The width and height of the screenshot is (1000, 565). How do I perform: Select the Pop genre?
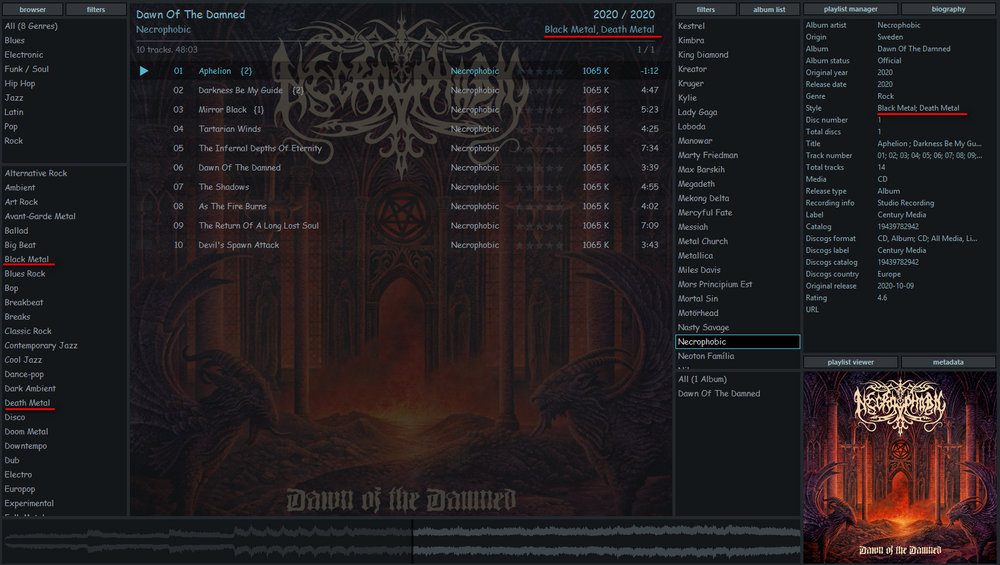pyautogui.click(x=11, y=126)
